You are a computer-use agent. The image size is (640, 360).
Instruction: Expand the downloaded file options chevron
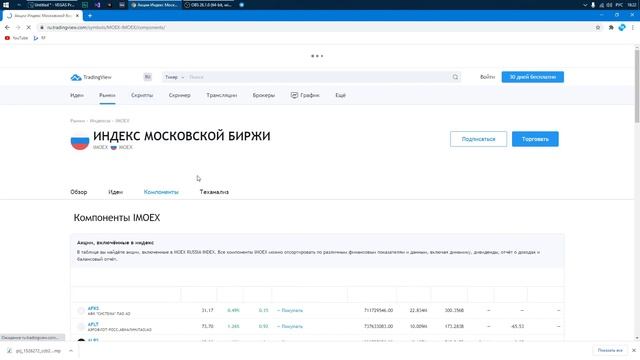pos(71,351)
